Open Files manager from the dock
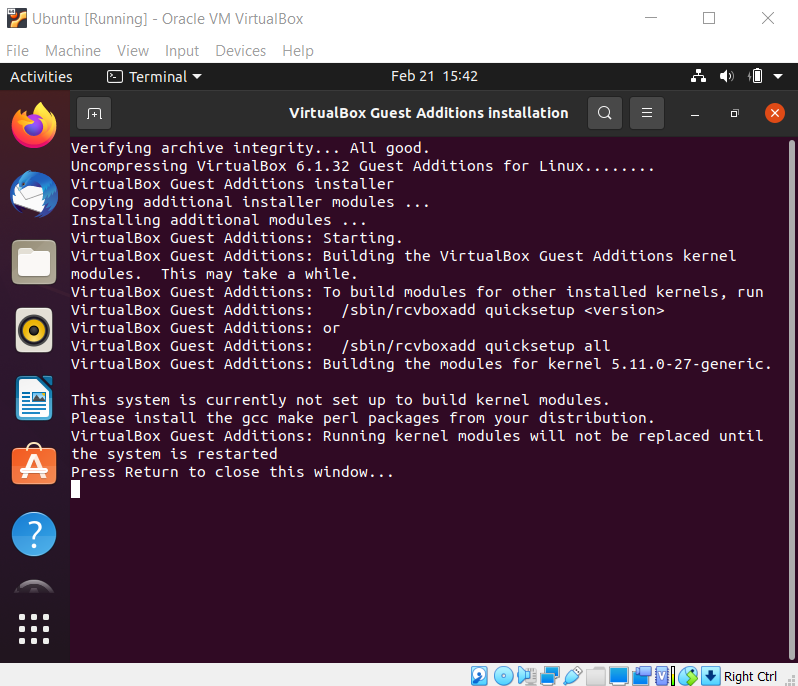This screenshot has height=686, width=798. click(34, 262)
